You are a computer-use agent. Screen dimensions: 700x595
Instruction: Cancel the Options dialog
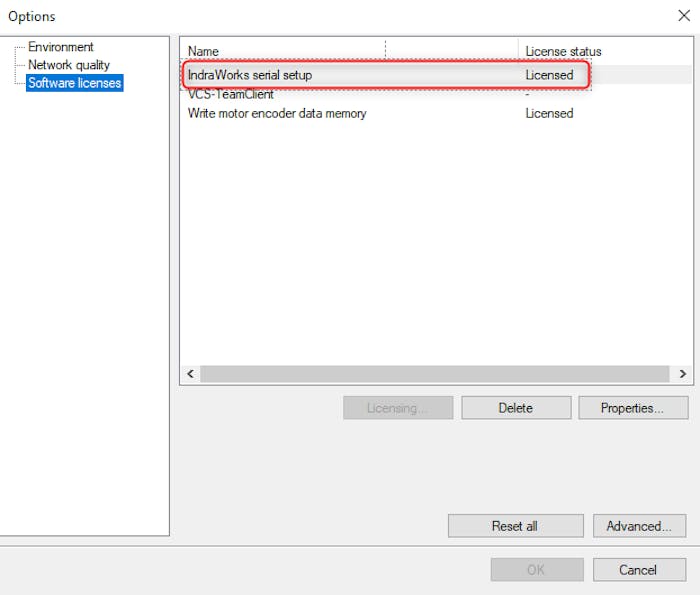click(638, 570)
